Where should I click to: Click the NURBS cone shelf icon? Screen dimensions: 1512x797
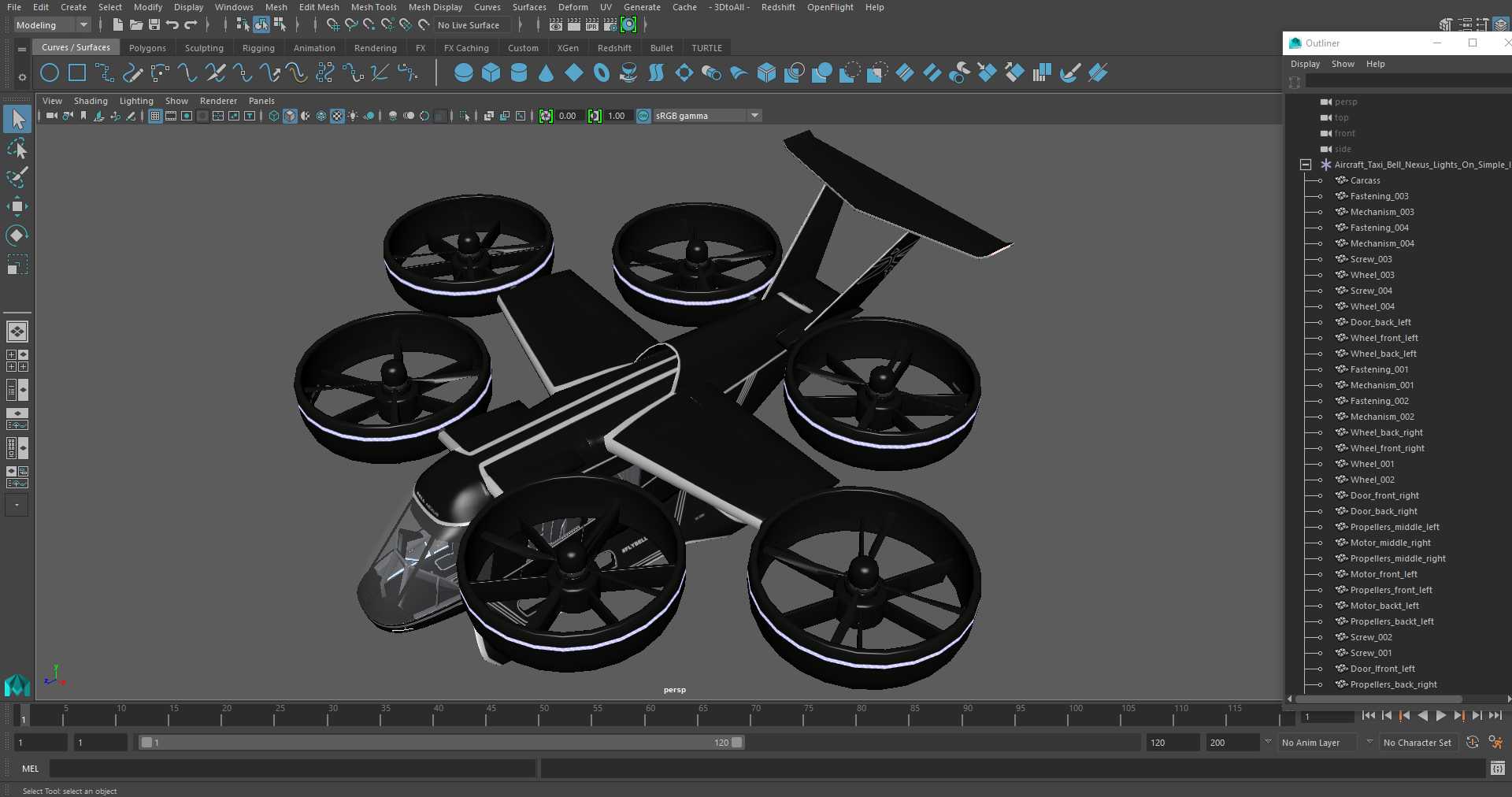(546, 73)
